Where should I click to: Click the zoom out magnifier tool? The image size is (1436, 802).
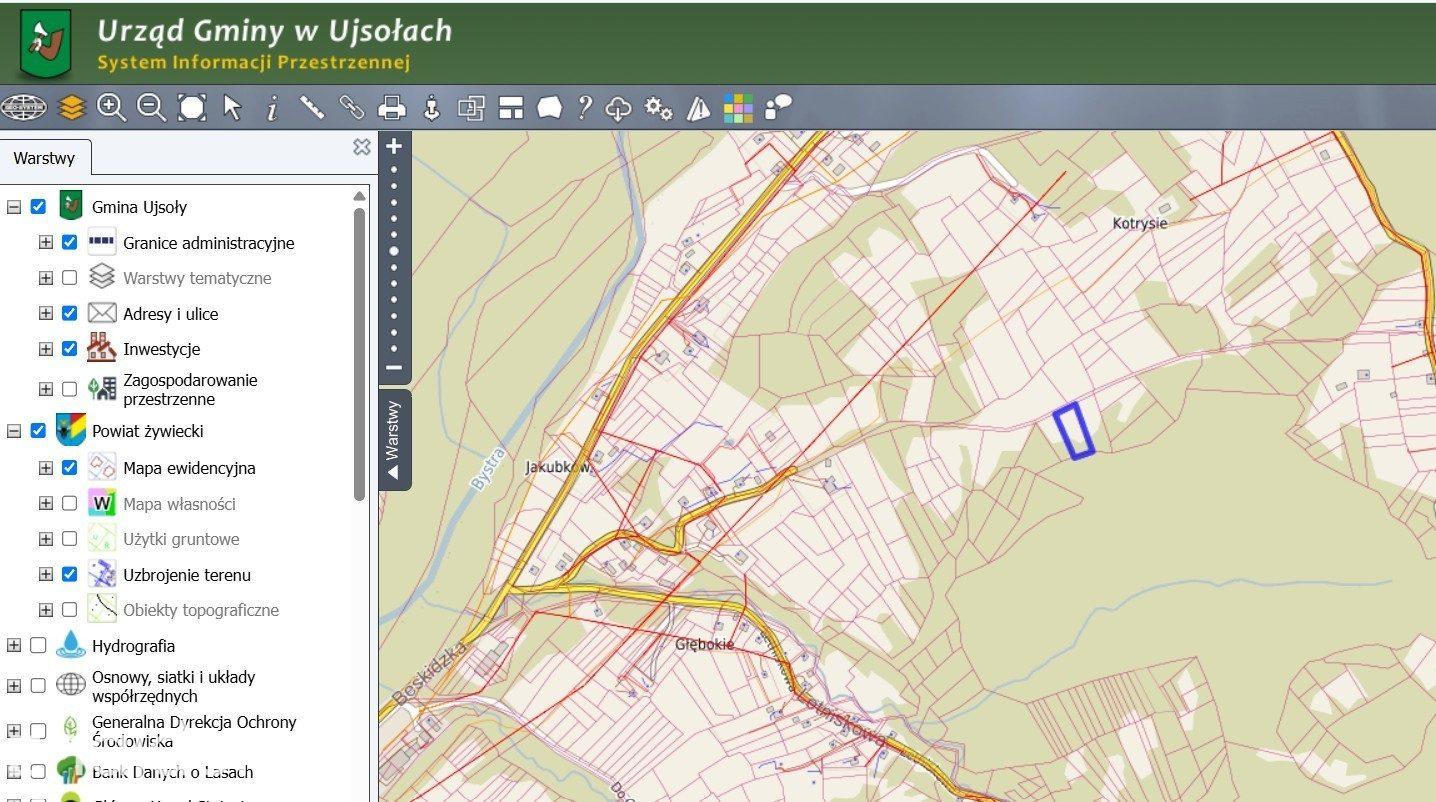coord(151,107)
